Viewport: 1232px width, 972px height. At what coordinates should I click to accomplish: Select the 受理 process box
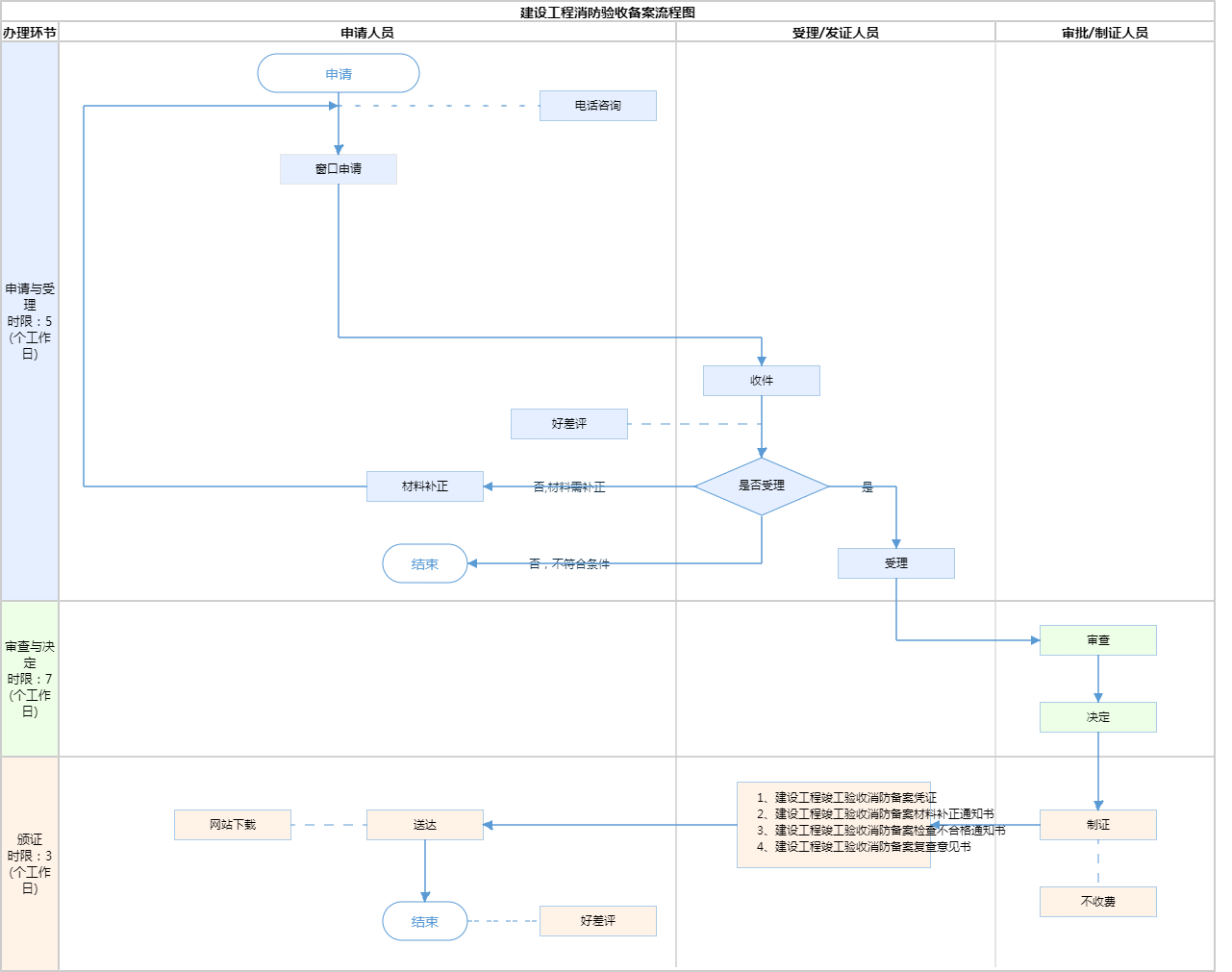[x=895, y=563]
